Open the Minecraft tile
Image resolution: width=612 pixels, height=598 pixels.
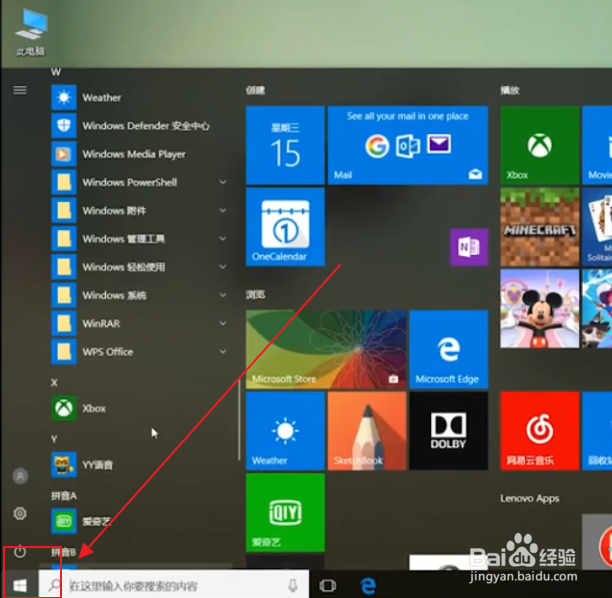click(539, 227)
